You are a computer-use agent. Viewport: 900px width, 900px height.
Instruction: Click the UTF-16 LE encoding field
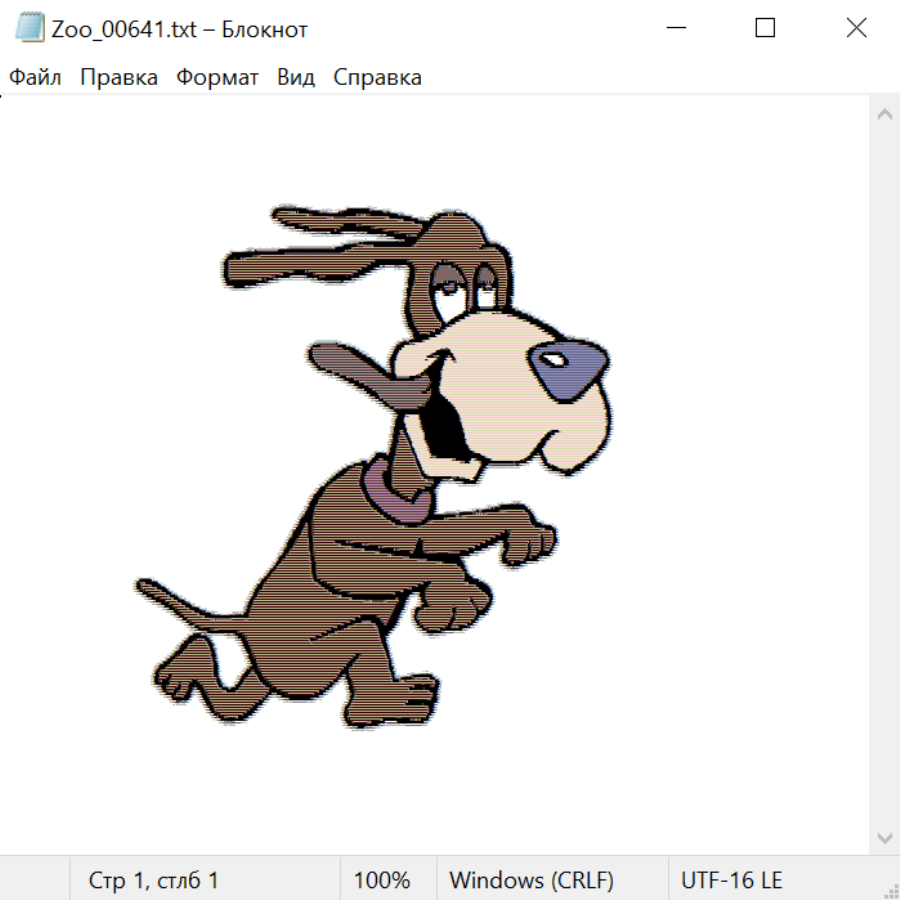(731, 880)
